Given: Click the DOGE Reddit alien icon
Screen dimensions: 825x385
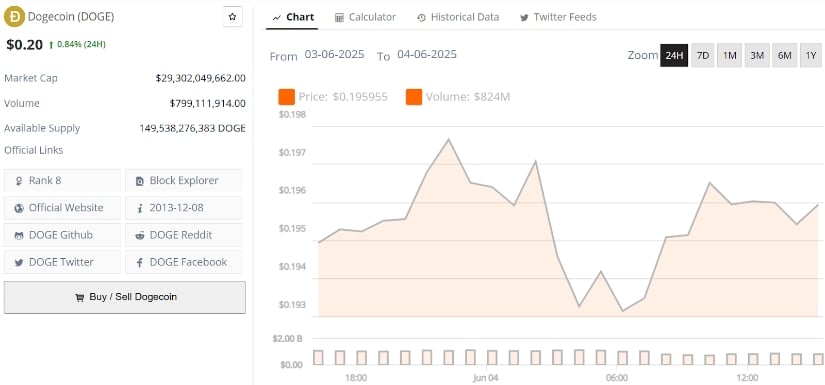Looking at the screenshot, I should click(x=140, y=236).
